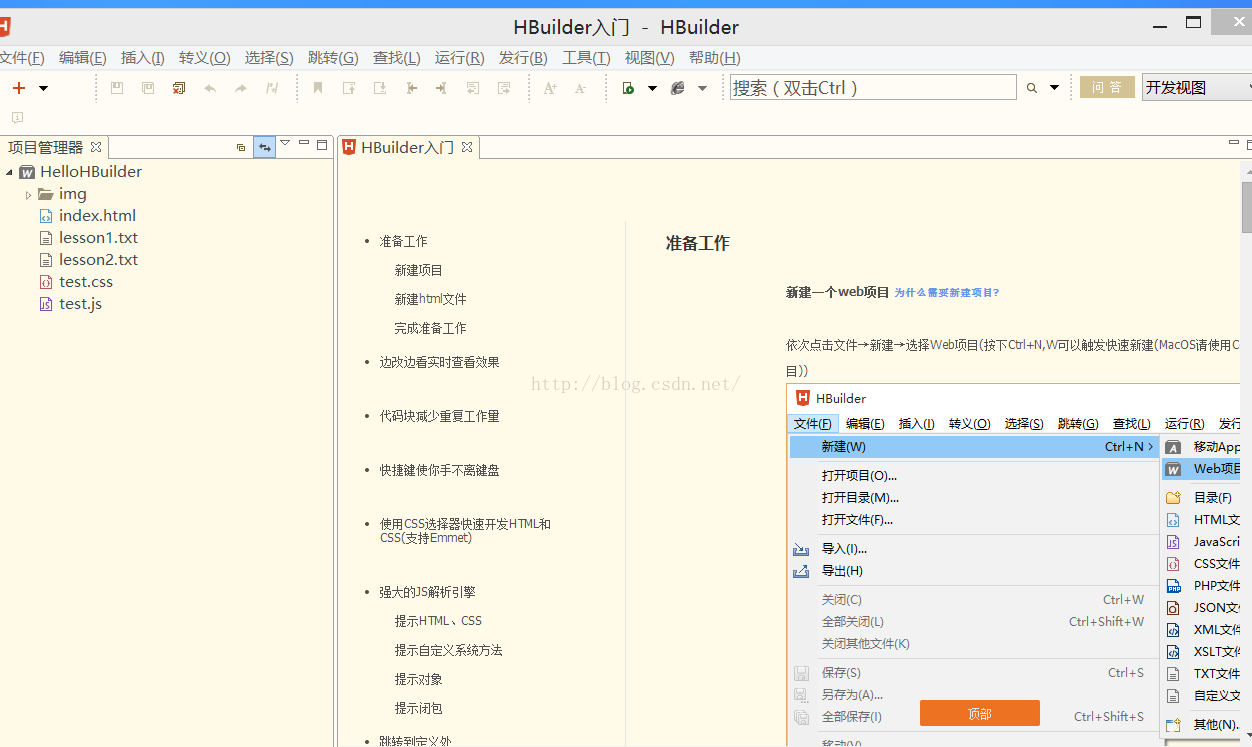
Task: Click the 问答 button
Action: [1107, 87]
